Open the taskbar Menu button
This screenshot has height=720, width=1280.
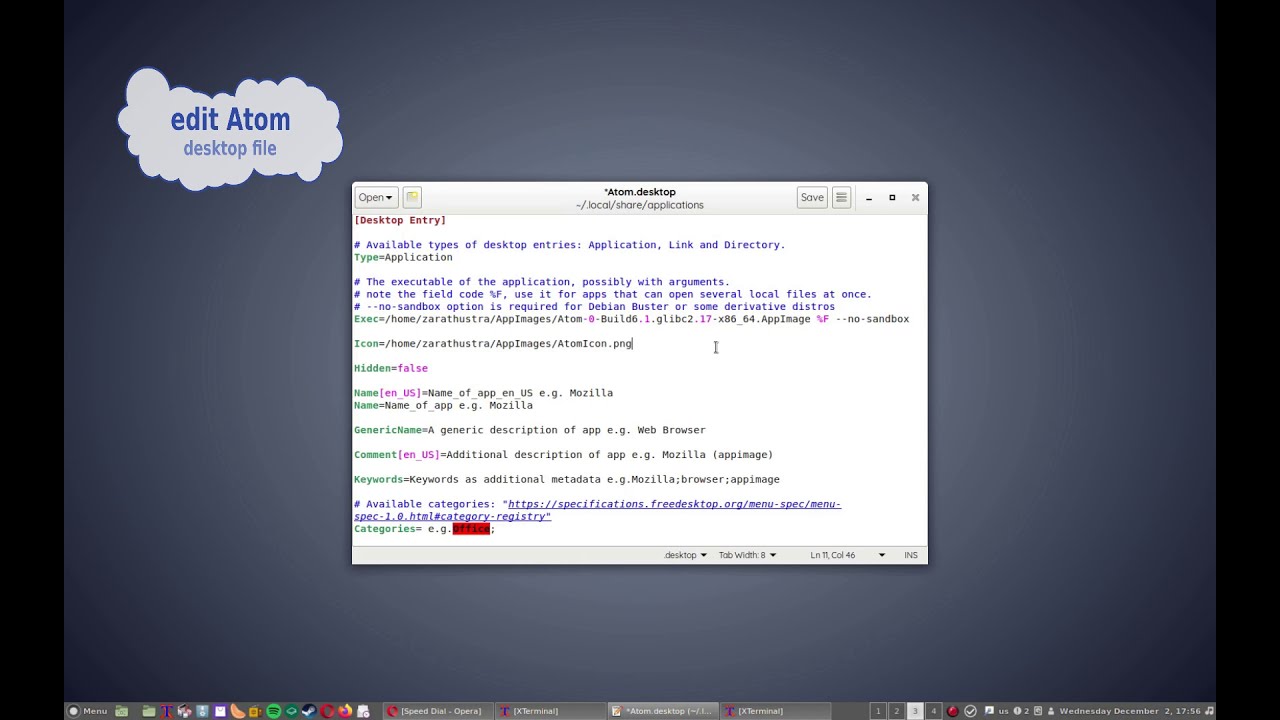pos(87,711)
